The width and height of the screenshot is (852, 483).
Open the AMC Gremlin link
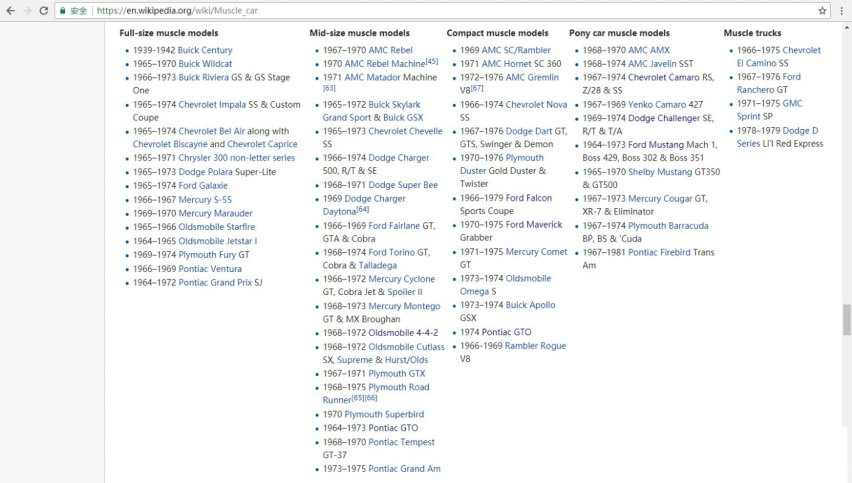point(532,77)
